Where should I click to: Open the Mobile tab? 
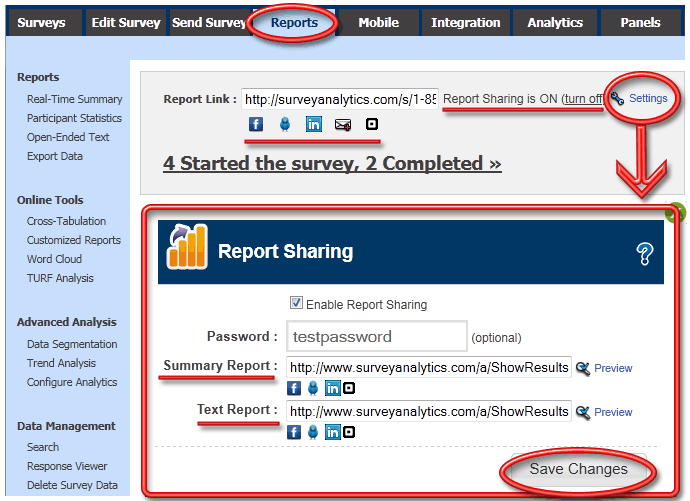point(378,22)
